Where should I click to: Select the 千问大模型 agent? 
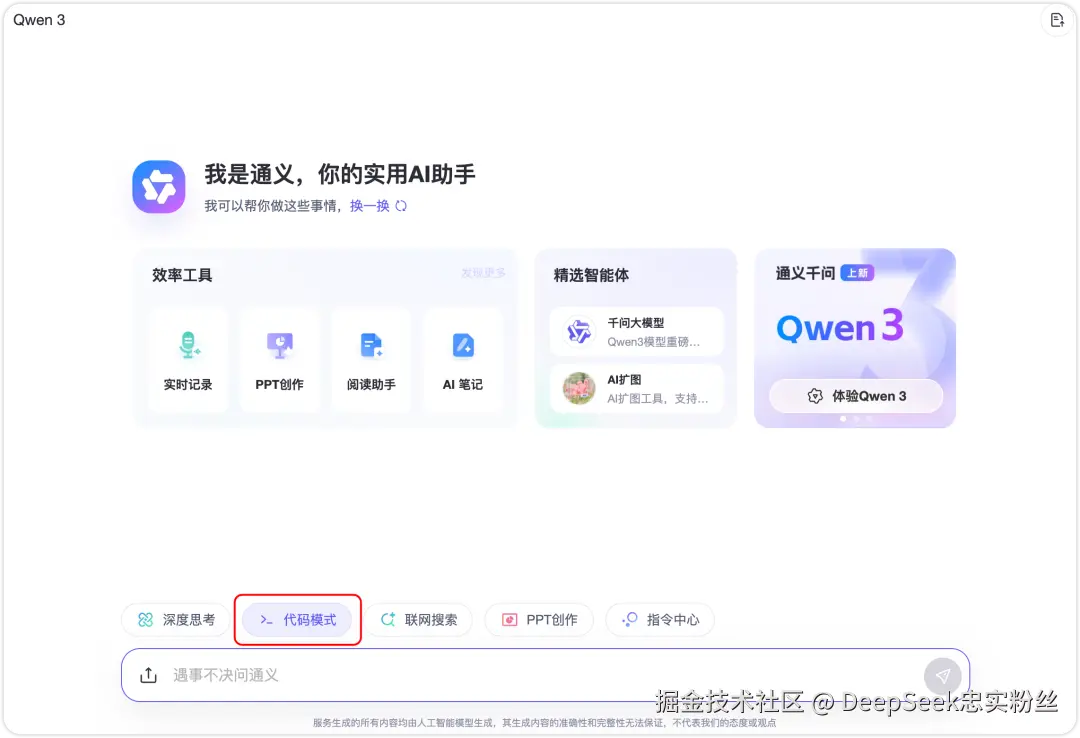point(636,331)
